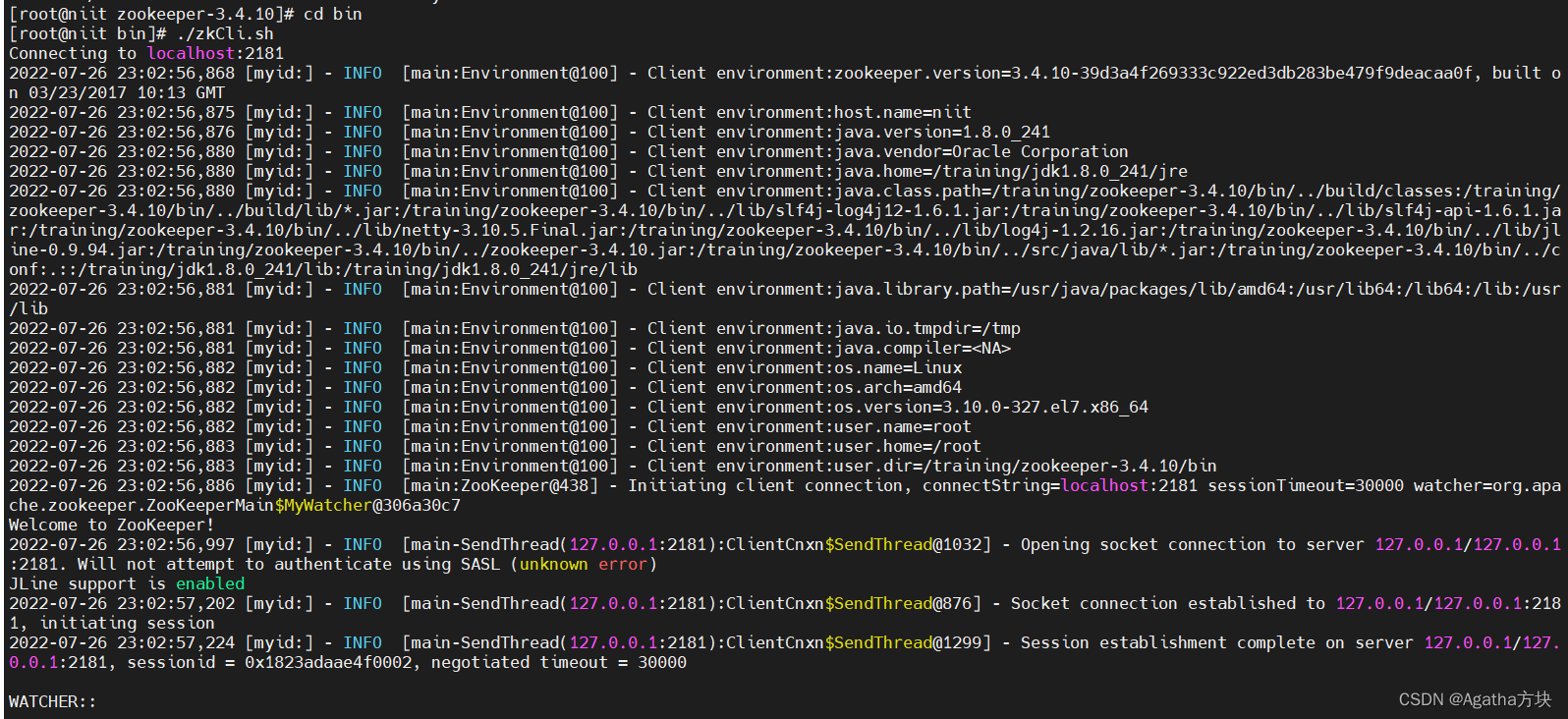Click 'JLine support is enabled' line
This screenshot has height=719, width=1568.
tap(127, 583)
